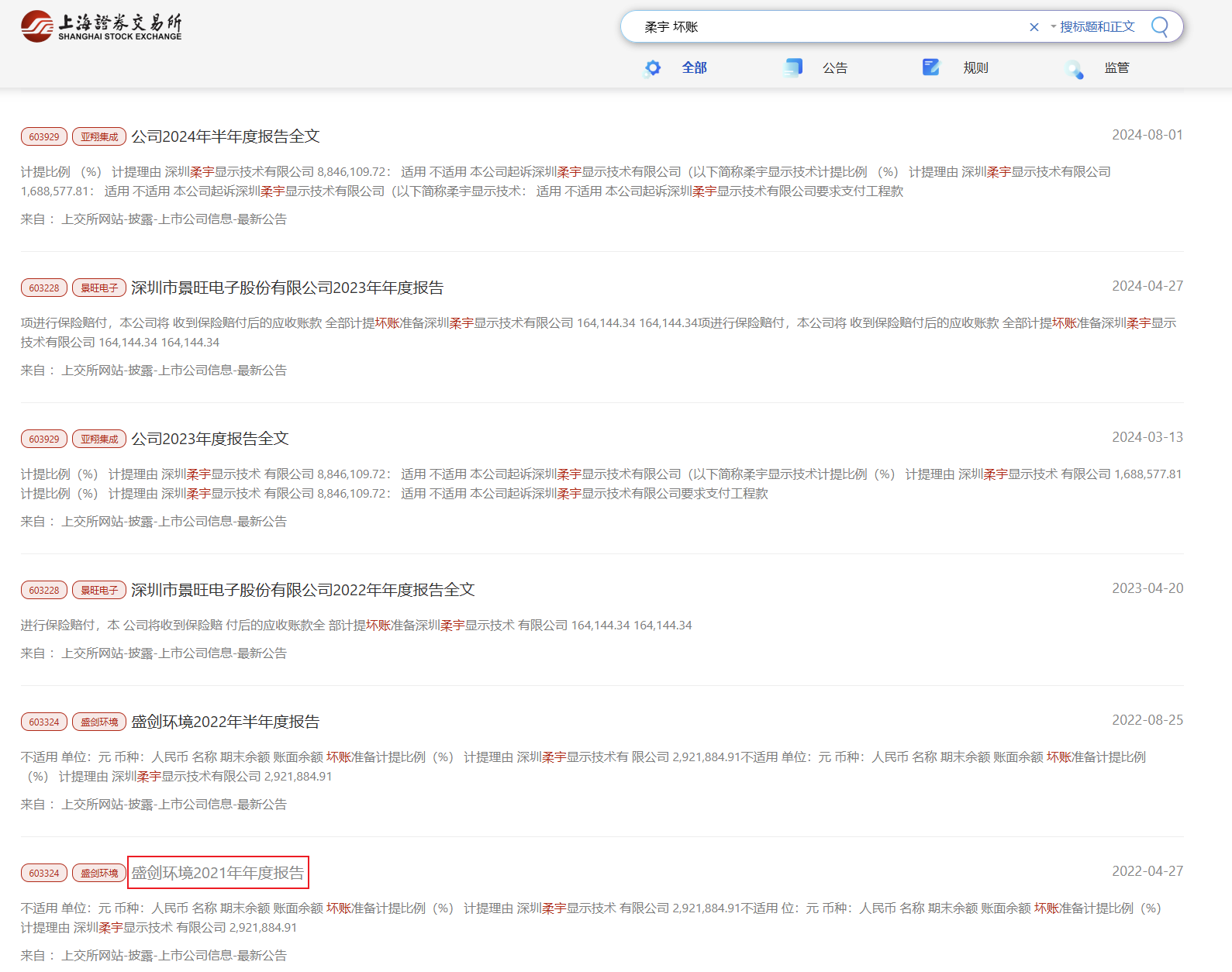Select the 规则 tab
The height and width of the screenshot is (972, 1232).
tap(976, 67)
